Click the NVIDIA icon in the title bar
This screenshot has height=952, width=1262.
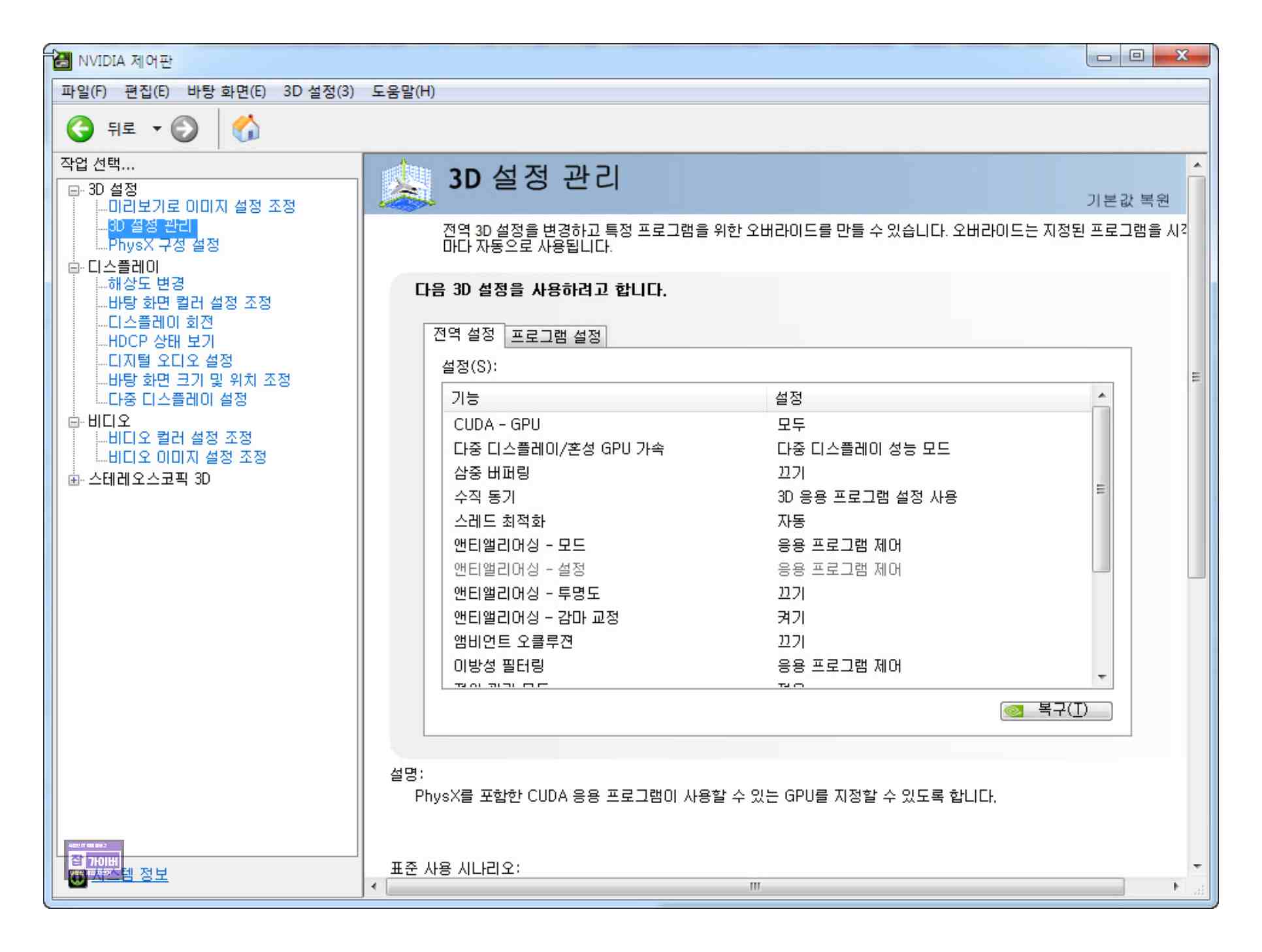pos(62,60)
